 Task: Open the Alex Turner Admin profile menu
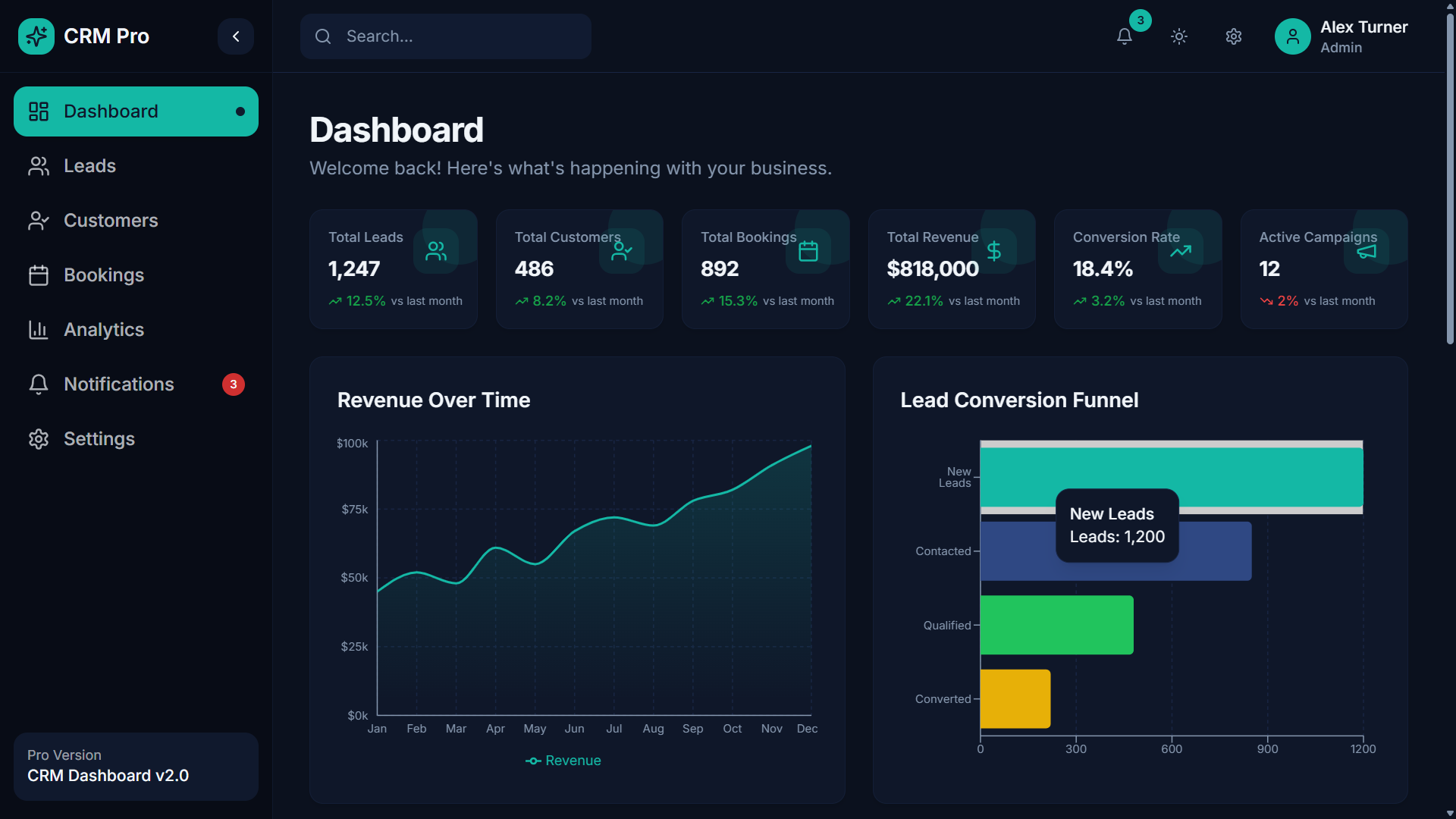(x=1341, y=36)
